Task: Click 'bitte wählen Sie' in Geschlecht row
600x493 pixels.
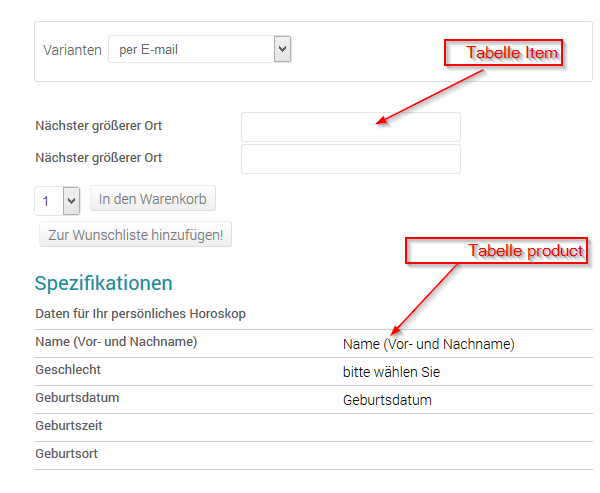Action: [391, 372]
